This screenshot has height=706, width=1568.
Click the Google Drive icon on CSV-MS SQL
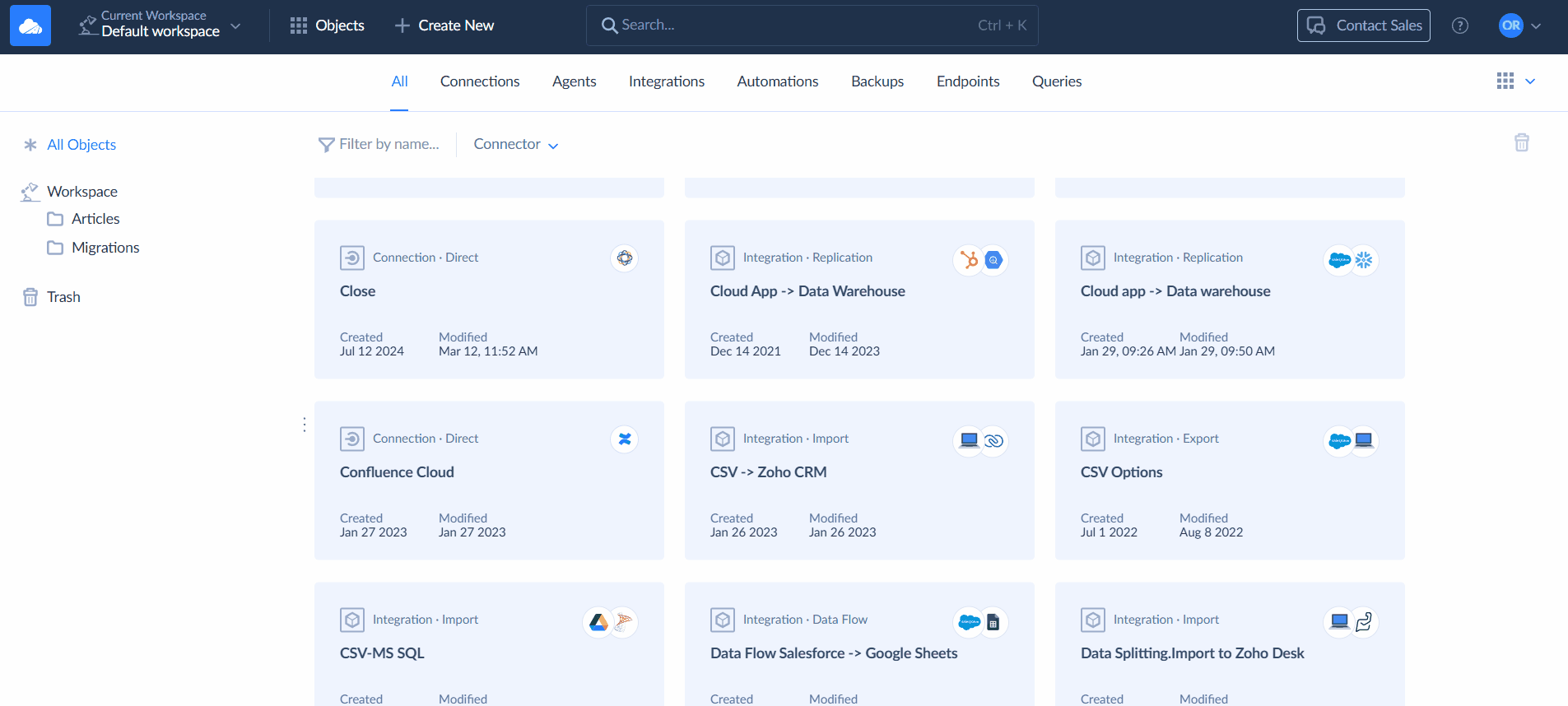599,622
